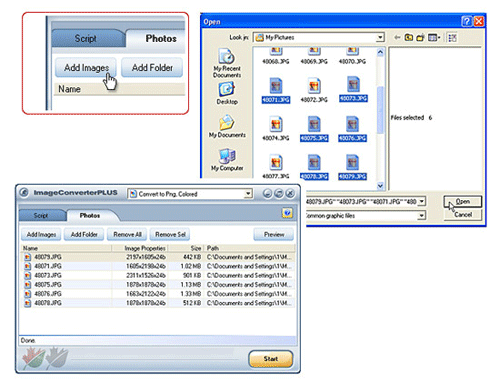500x384 pixels.
Task: Click the orange Start button
Action: (271, 359)
